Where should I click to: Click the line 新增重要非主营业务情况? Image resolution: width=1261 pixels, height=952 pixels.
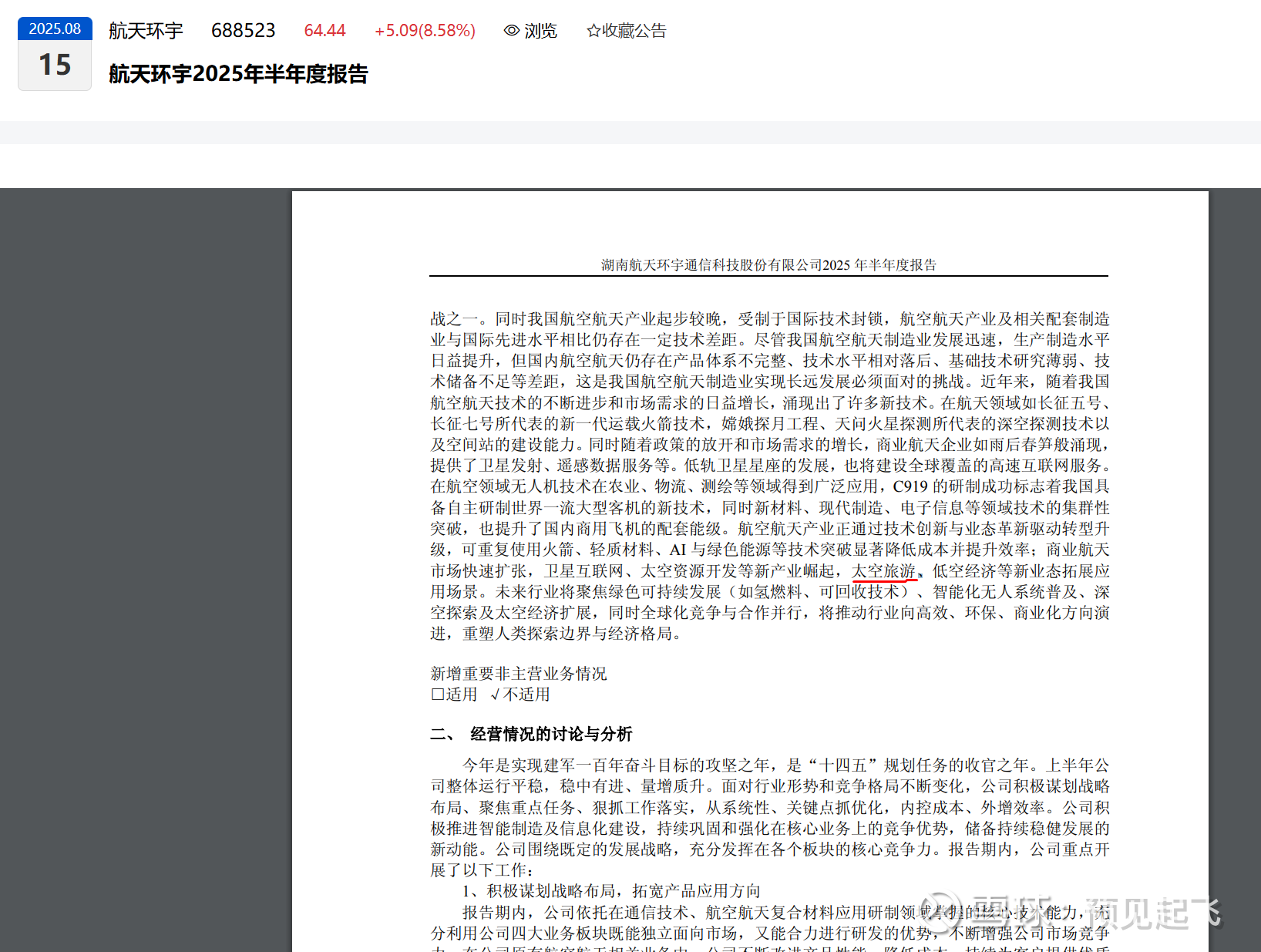[x=518, y=674]
